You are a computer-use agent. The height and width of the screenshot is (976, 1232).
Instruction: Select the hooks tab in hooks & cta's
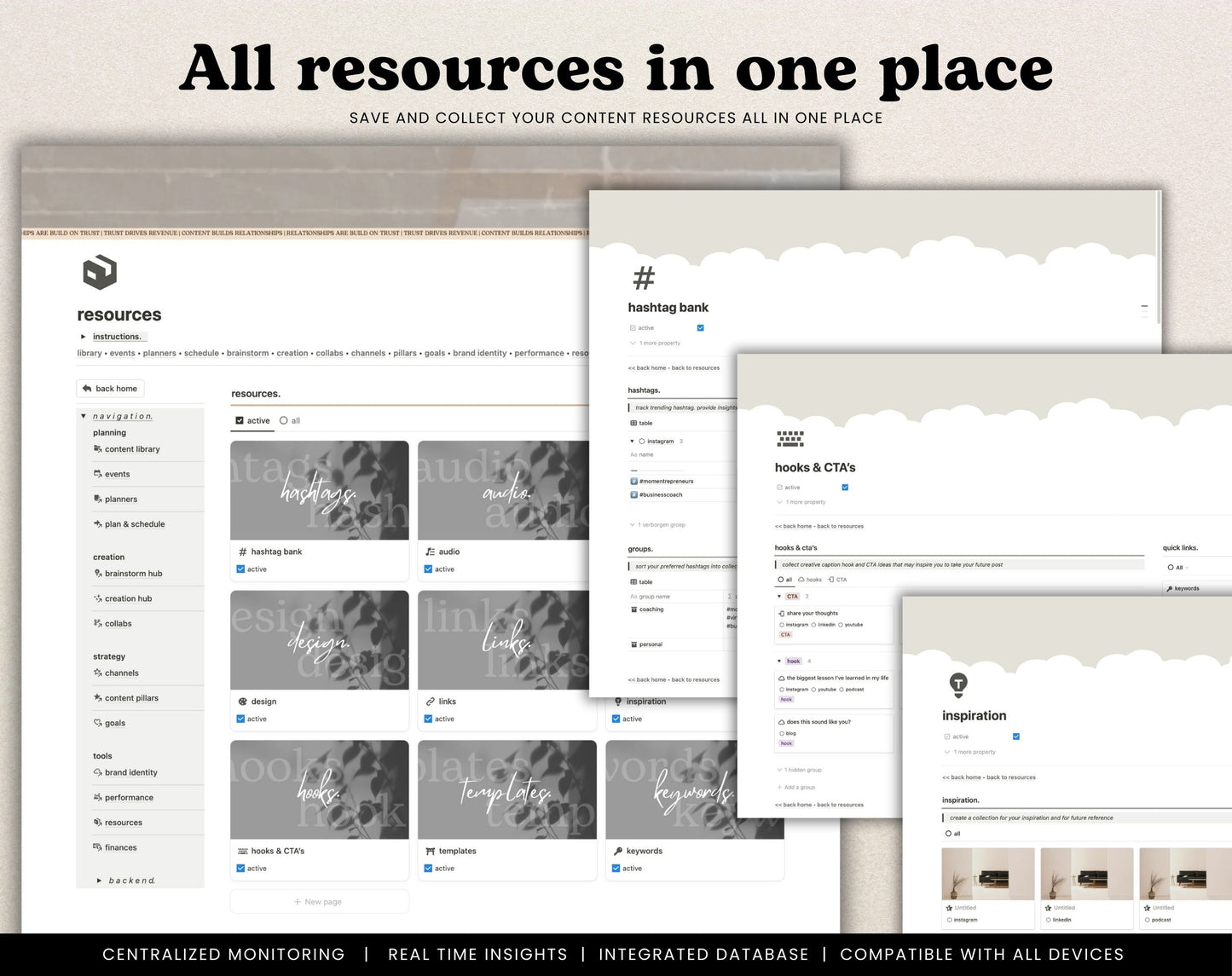tap(810, 580)
